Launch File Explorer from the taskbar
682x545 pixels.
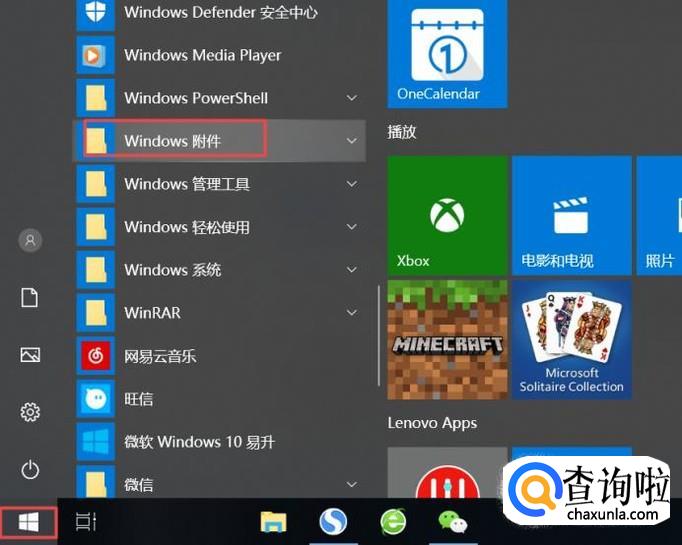[x=273, y=522]
